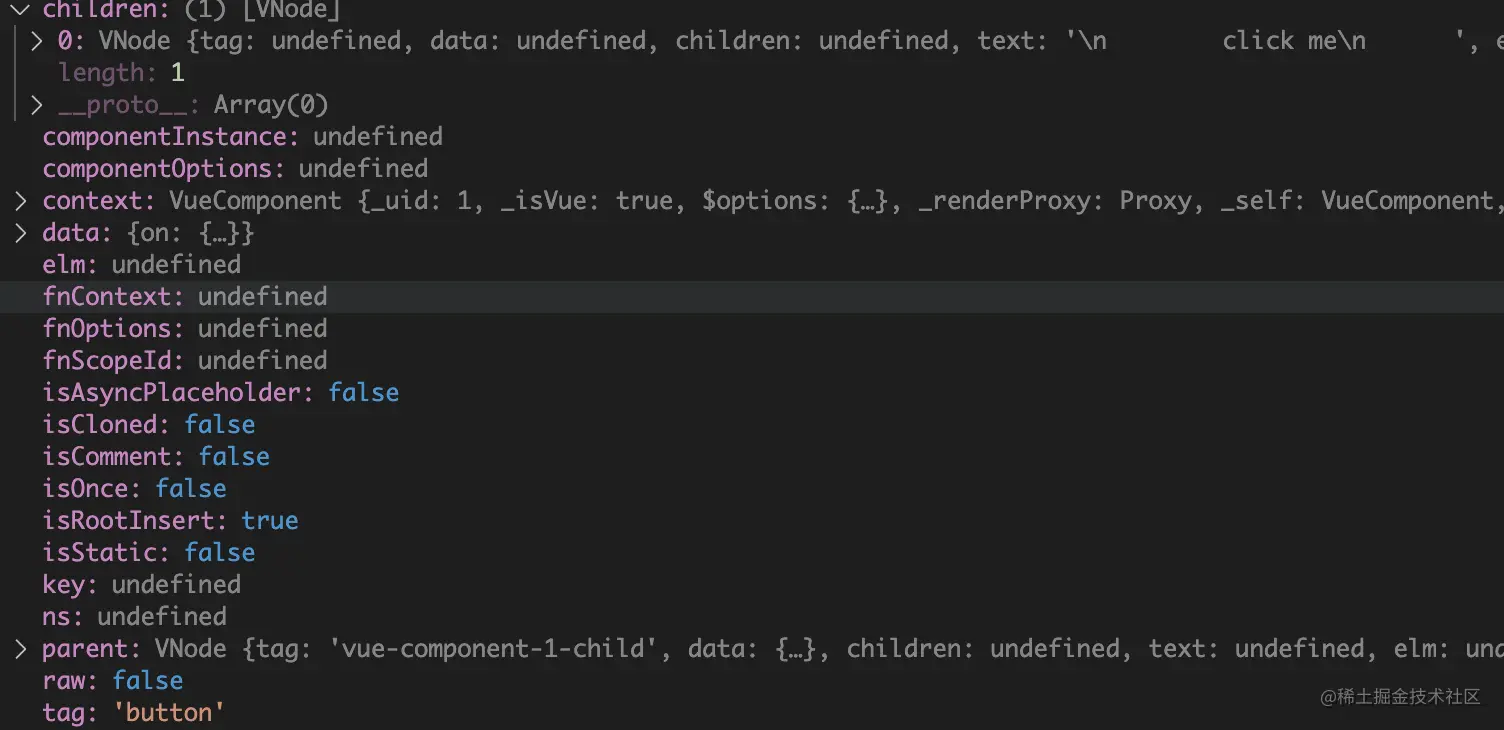Expand the parent VNode arrow
1504x730 pixels.
(x=21, y=649)
